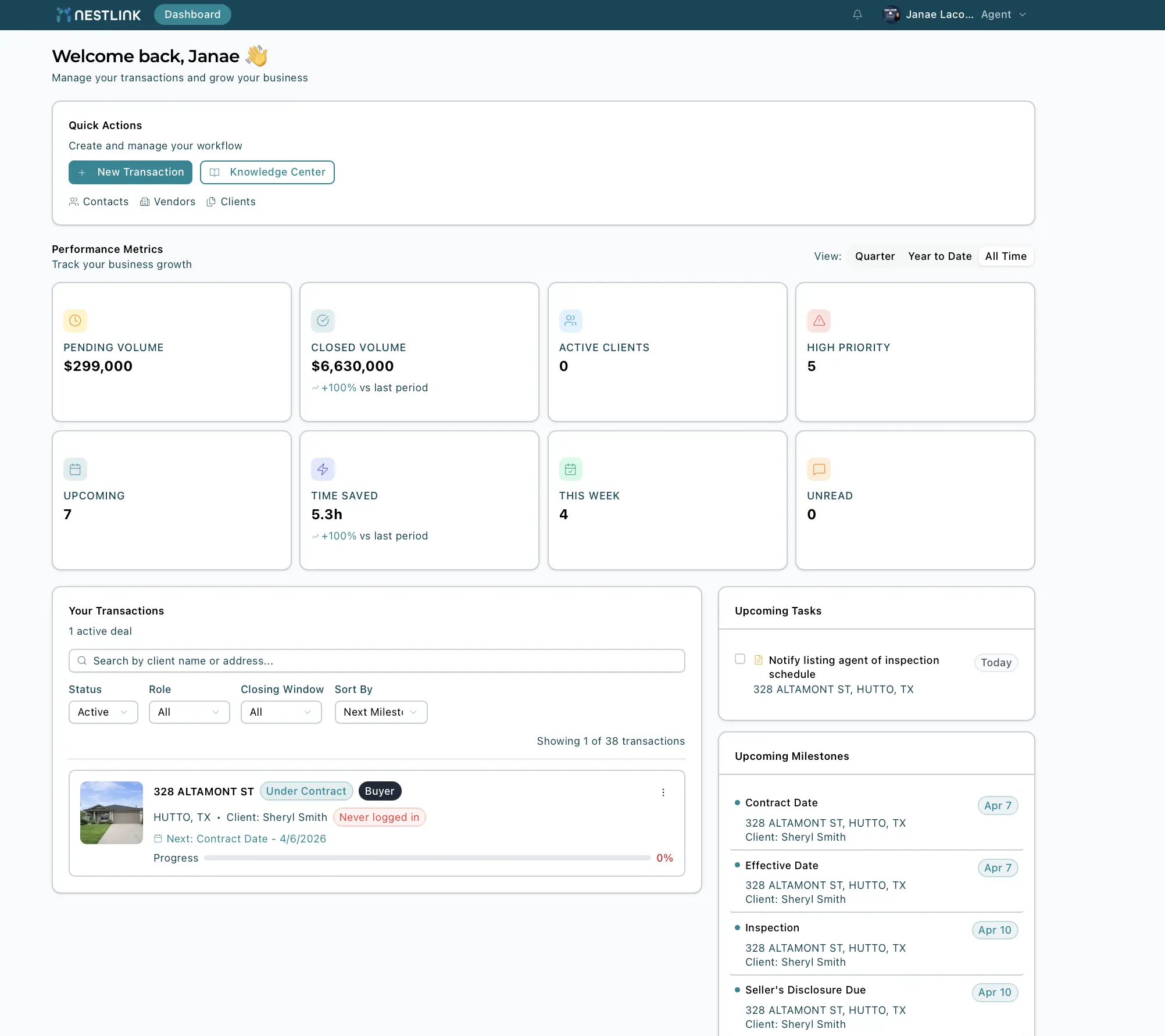Image resolution: width=1165 pixels, height=1036 pixels.
Task: Click the Pending Volume clock icon
Action: pos(75,320)
